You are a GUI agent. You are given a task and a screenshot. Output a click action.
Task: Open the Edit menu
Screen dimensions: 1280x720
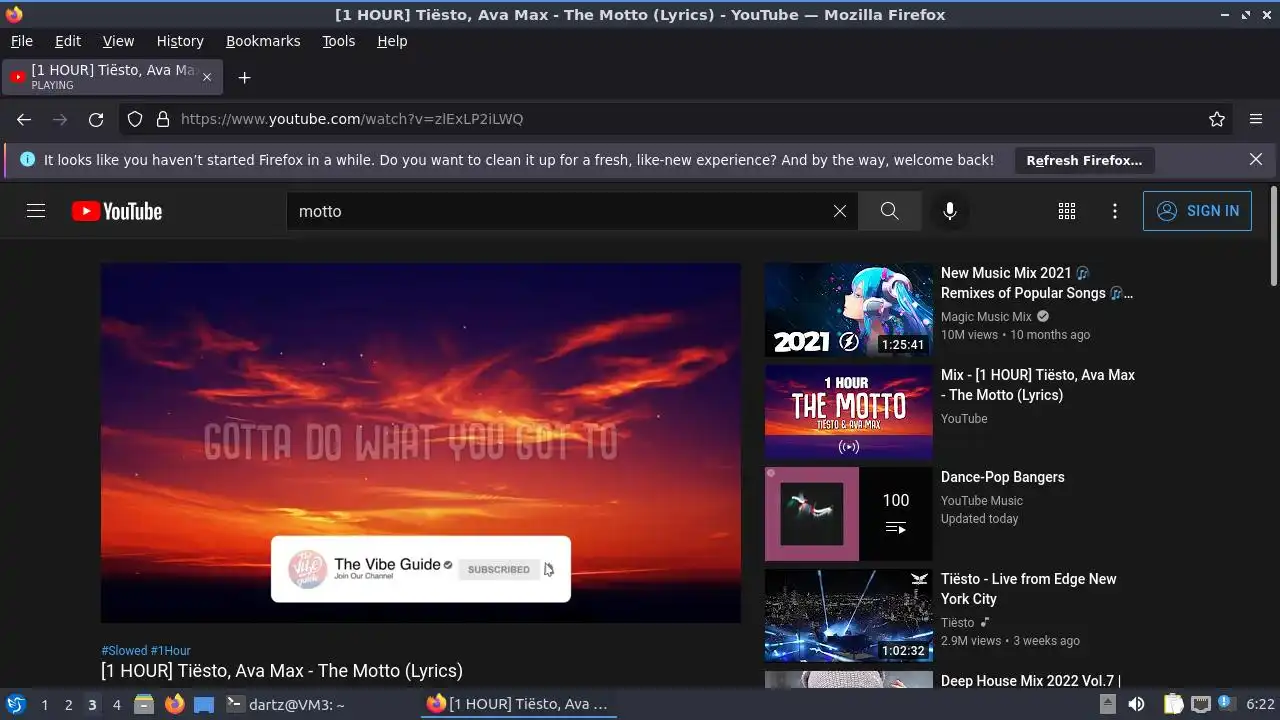(68, 41)
